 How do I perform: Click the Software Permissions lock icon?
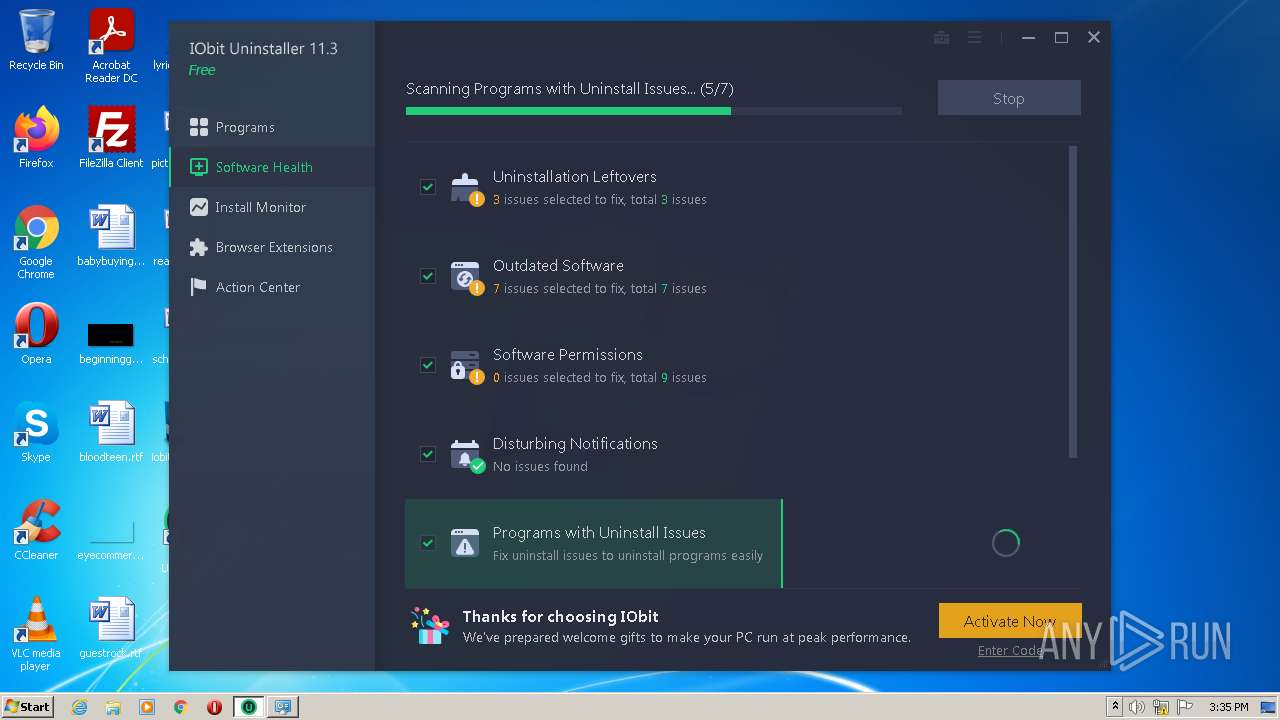tap(466, 366)
